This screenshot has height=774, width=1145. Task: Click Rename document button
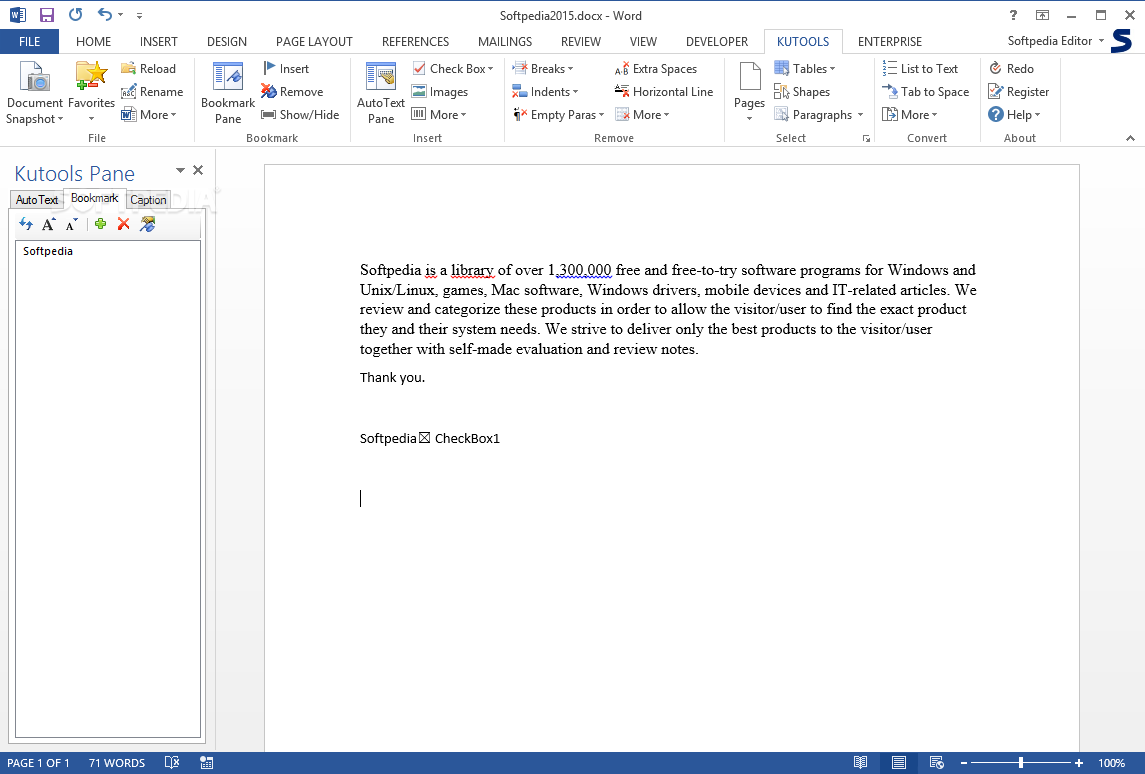click(x=152, y=92)
